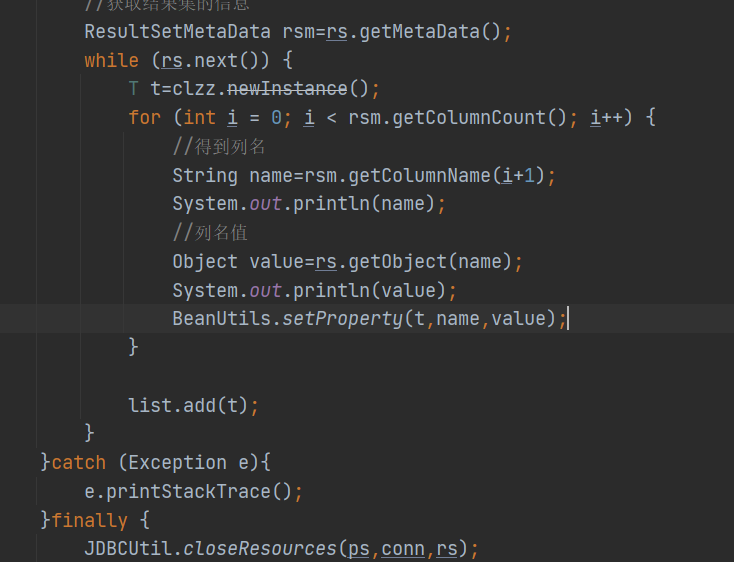Click the setProperty method call

[342, 319]
